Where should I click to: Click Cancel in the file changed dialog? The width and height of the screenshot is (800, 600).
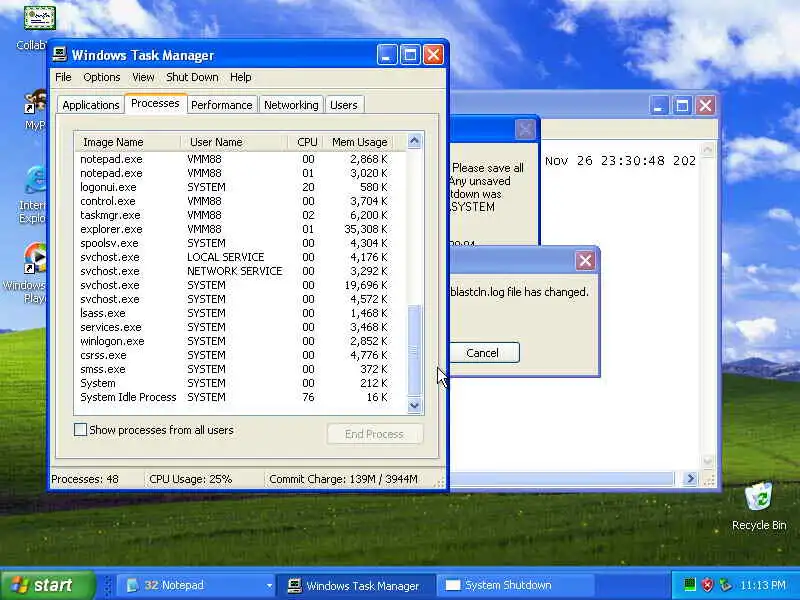coord(483,353)
